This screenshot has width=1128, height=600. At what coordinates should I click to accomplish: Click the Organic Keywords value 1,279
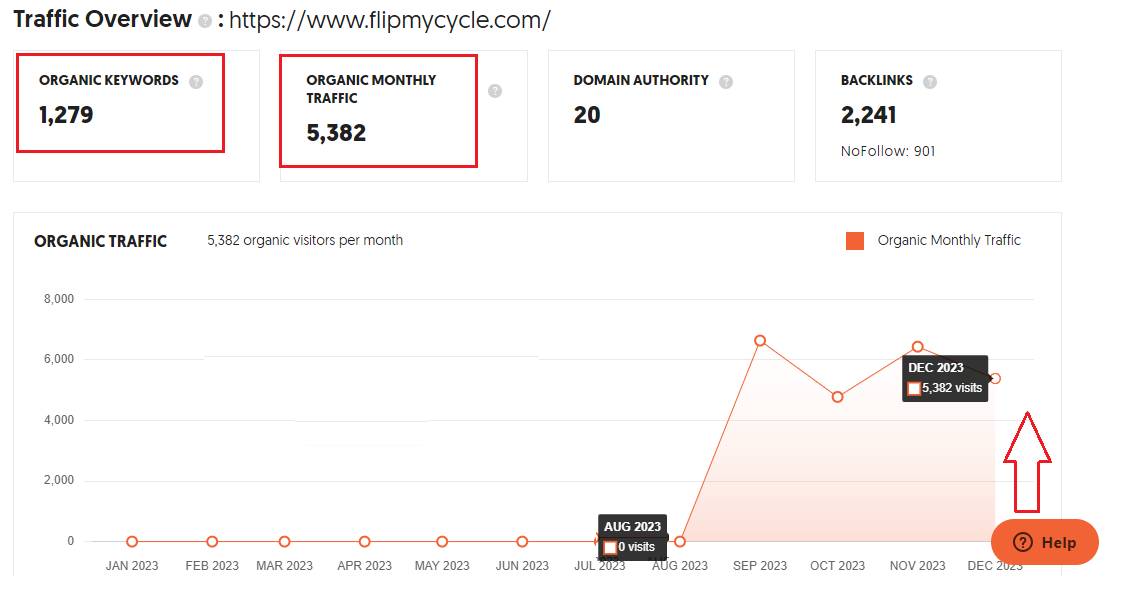pyautogui.click(x=66, y=115)
